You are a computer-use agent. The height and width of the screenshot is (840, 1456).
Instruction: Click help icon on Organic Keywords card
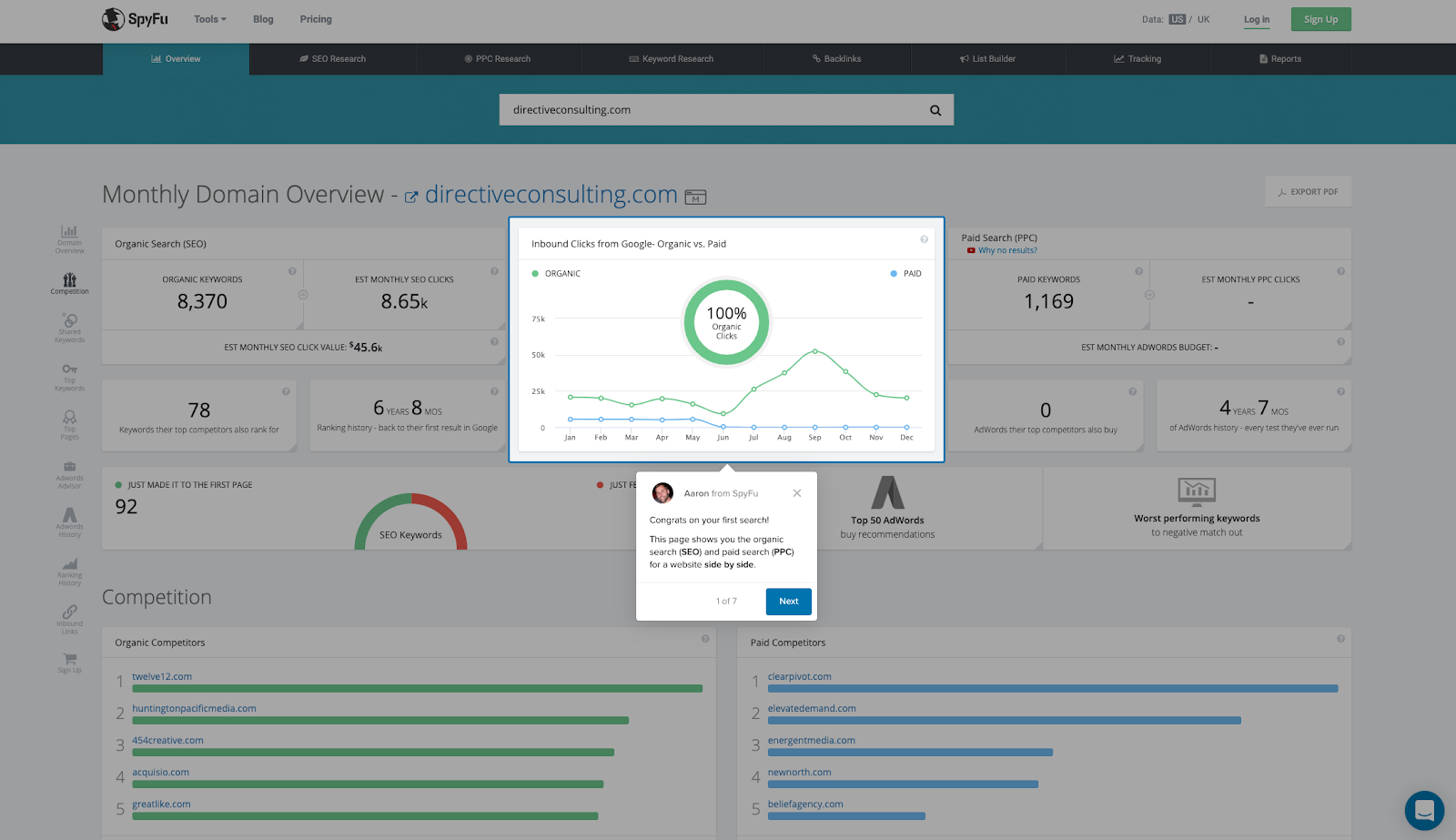[x=292, y=271]
